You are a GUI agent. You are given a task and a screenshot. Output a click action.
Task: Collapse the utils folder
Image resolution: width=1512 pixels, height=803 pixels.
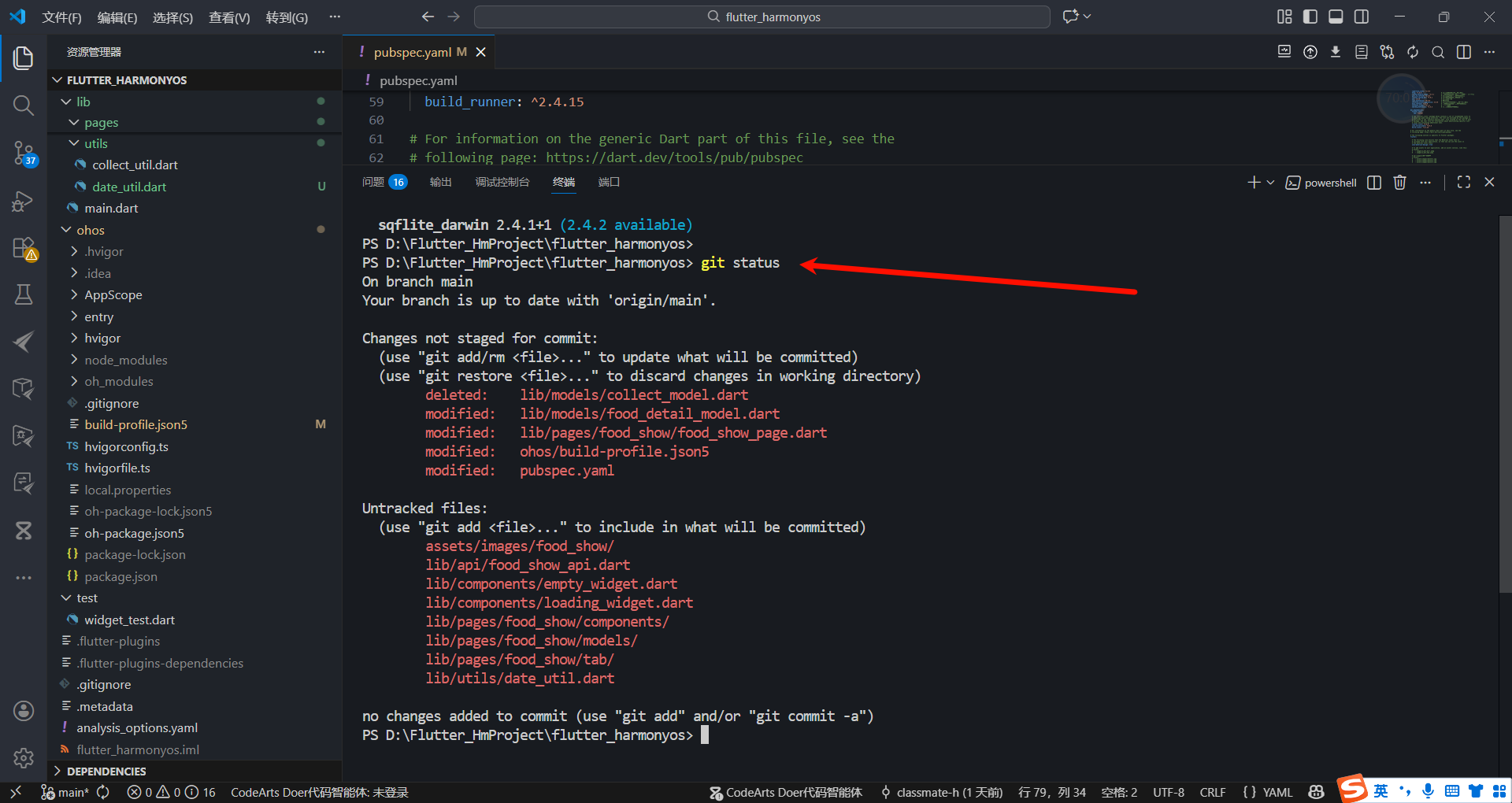point(74,143)
